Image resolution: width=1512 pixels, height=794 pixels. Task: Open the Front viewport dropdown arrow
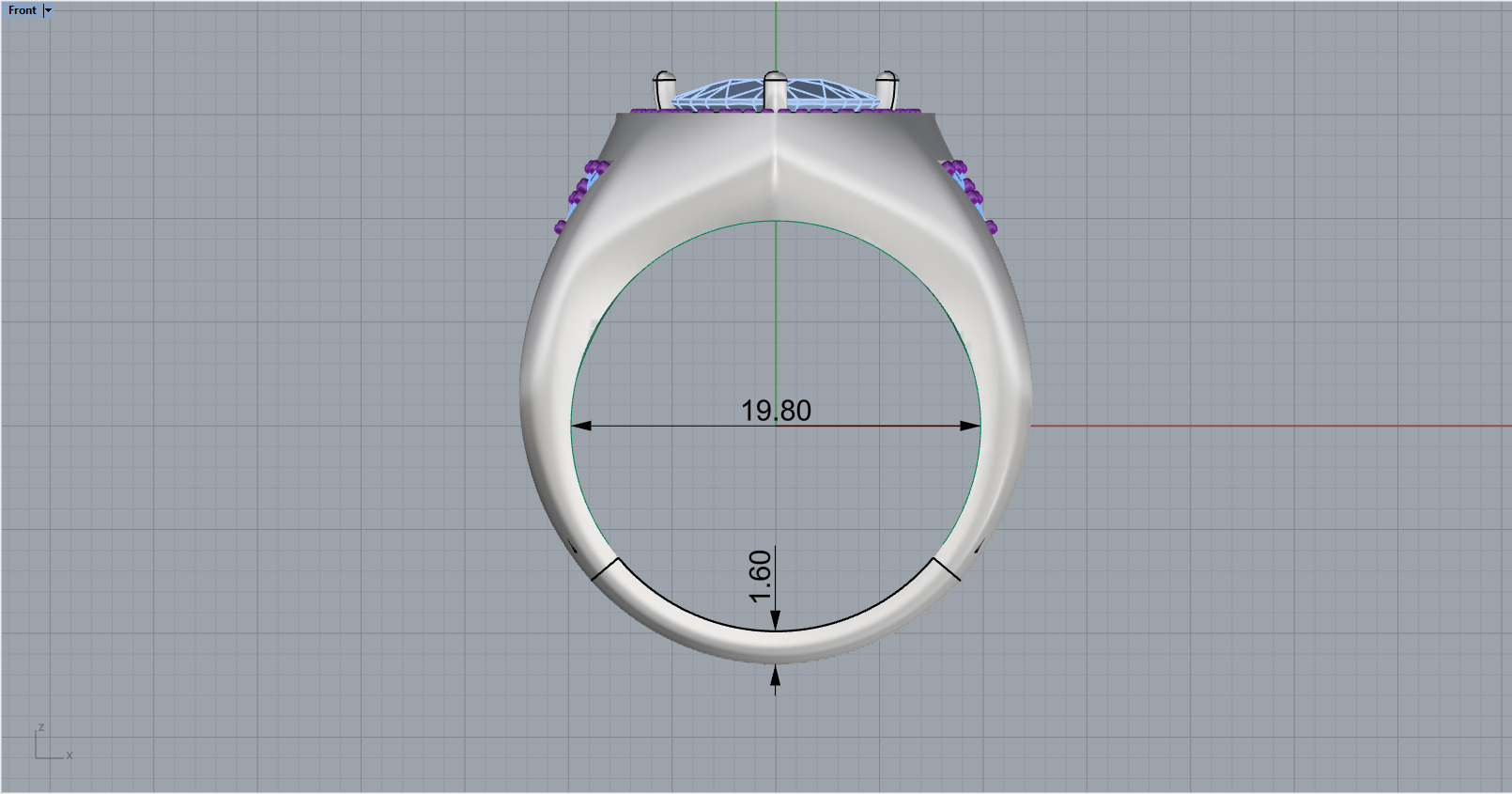click(49, 10)
